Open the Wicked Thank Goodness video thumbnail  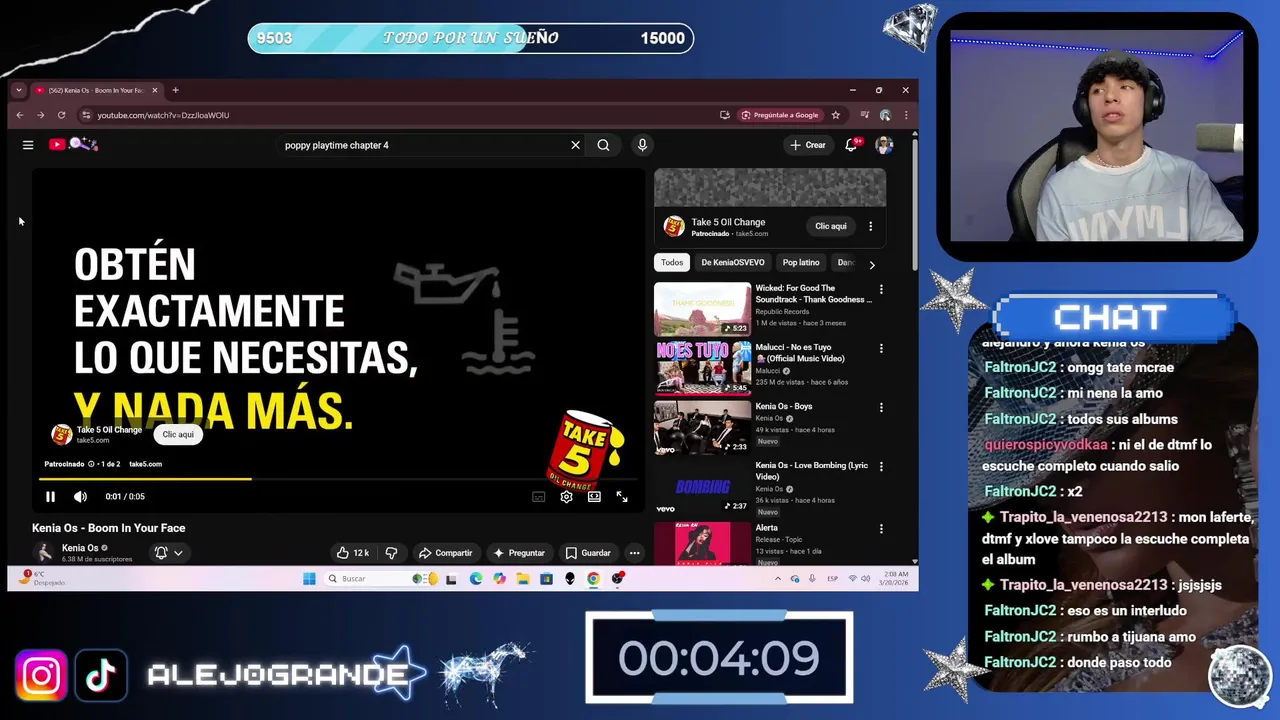click(x=702, y=309)
